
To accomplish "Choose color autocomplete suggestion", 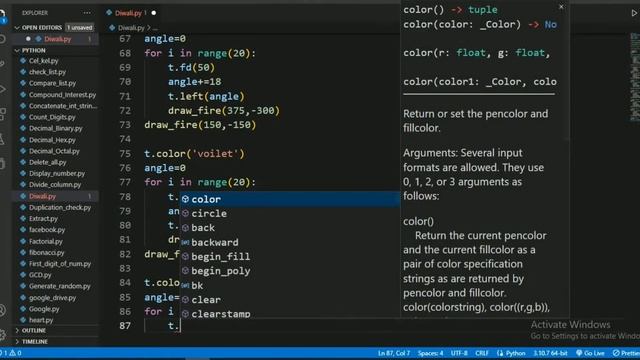I will coord(290,199).
